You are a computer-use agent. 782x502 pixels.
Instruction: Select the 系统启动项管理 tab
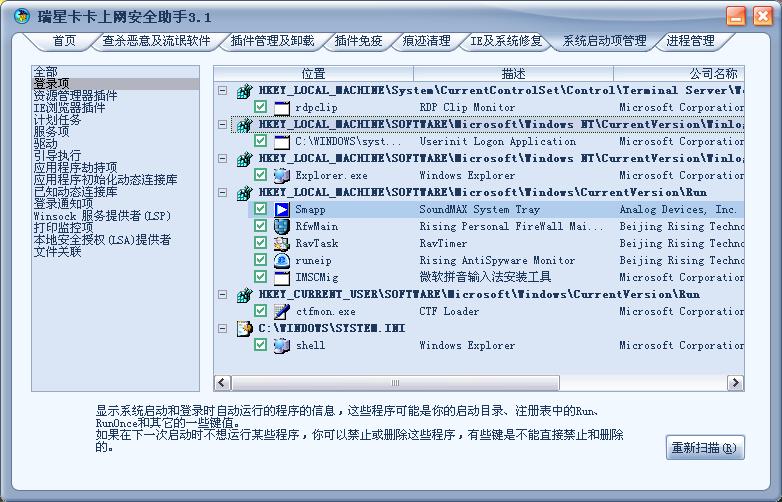pyautogui.click(x=604, y=41)
